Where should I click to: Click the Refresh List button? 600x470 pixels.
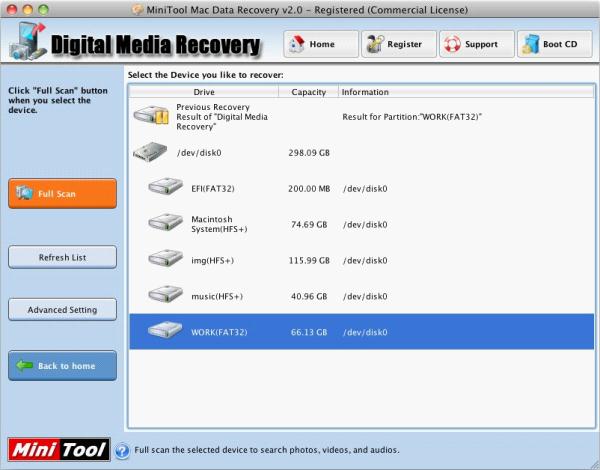click(x=62, y=257)
